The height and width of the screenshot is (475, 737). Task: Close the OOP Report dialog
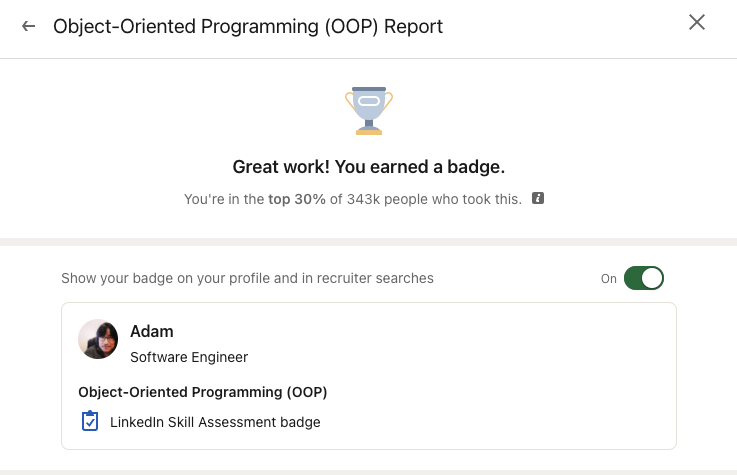coord(697,22)
